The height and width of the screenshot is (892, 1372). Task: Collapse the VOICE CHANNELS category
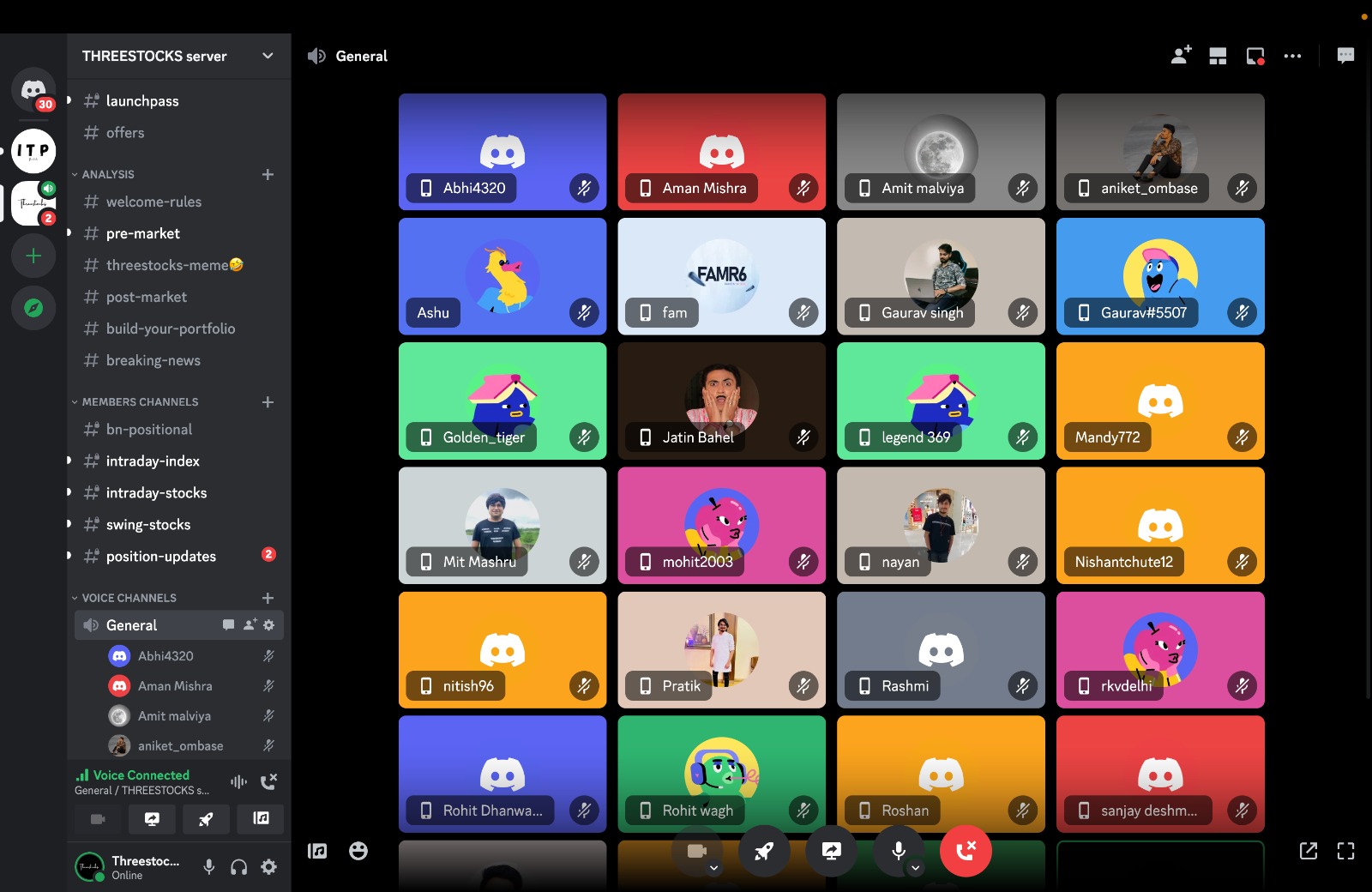point(129,598)
